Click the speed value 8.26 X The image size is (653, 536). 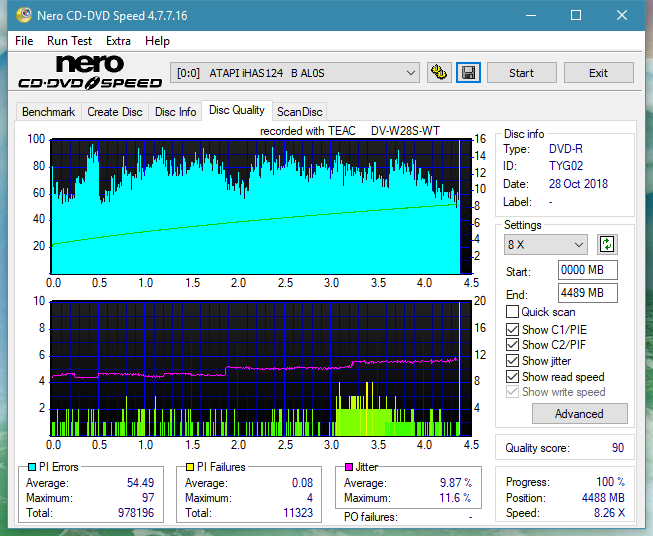pos(609,513)
